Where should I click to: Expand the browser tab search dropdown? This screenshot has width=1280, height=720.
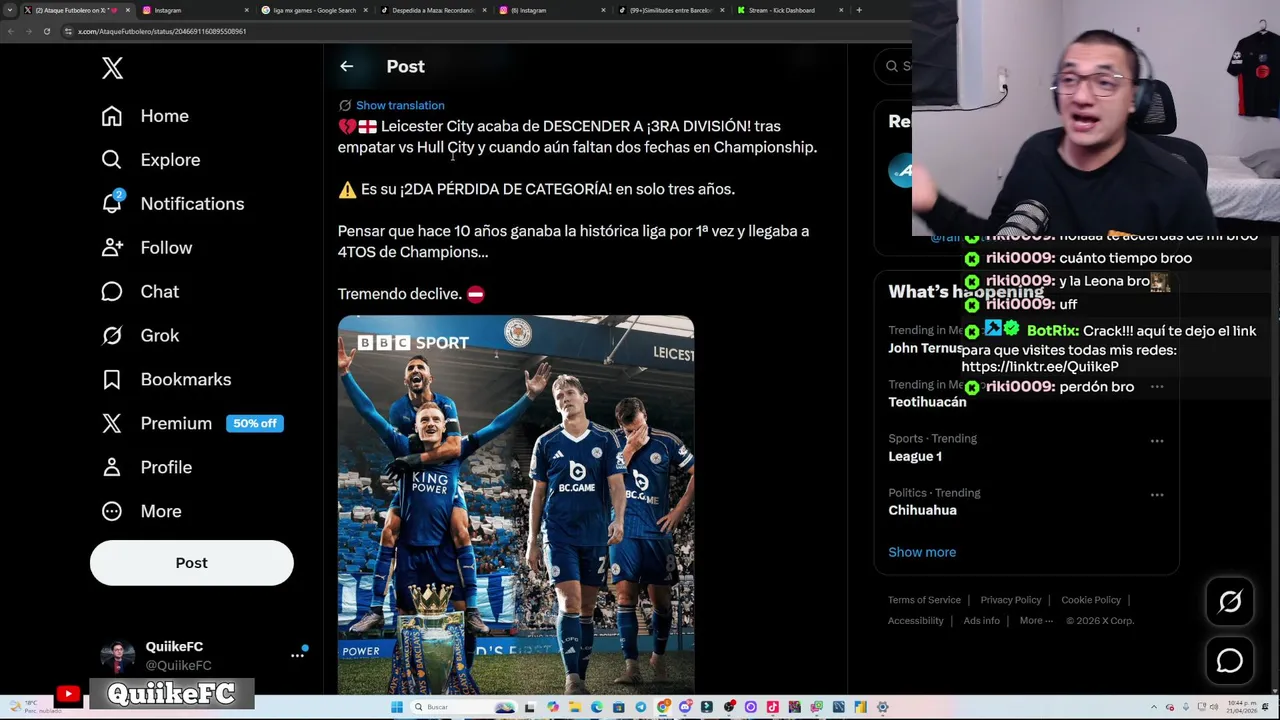(9, 10)
